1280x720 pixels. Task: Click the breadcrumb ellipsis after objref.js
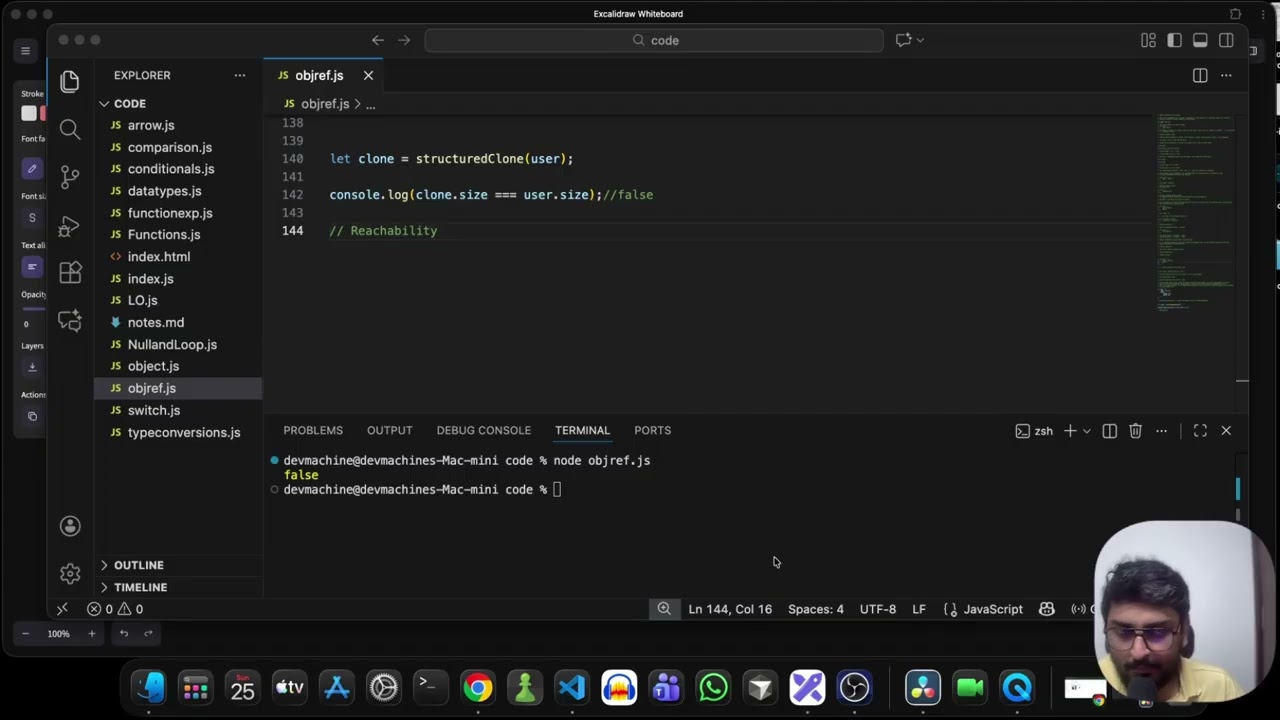pyautogui.click(x=370, y=104)
